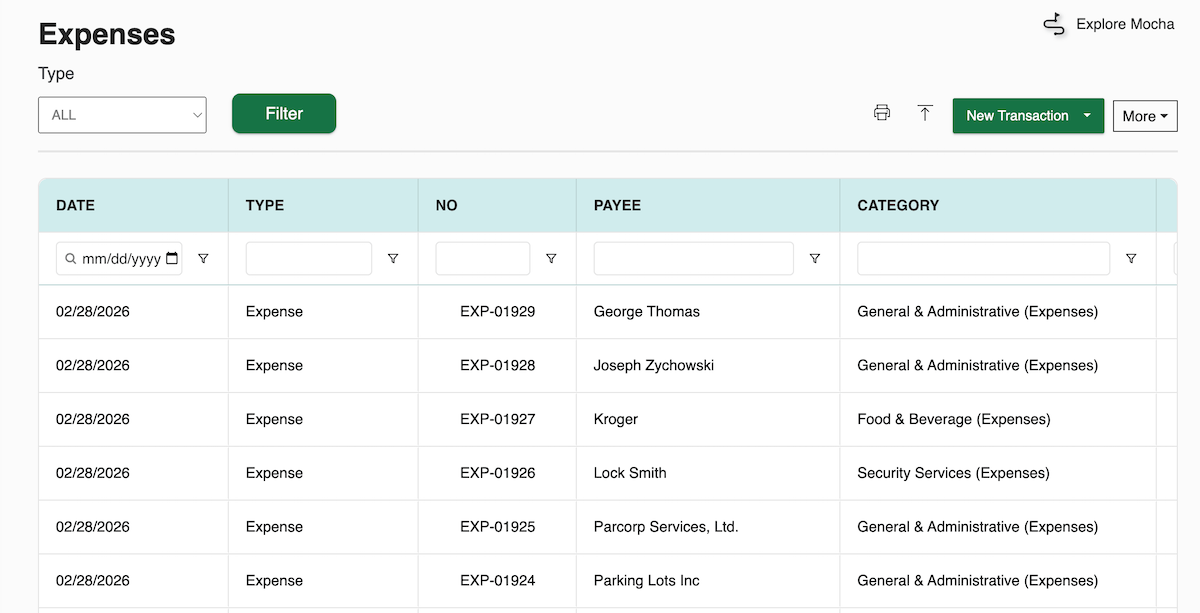Image resolution: width=1200 pixels, height=613 pixels.
Task: Open the calendar picker in date filter
Action: [x=172, y=258]
